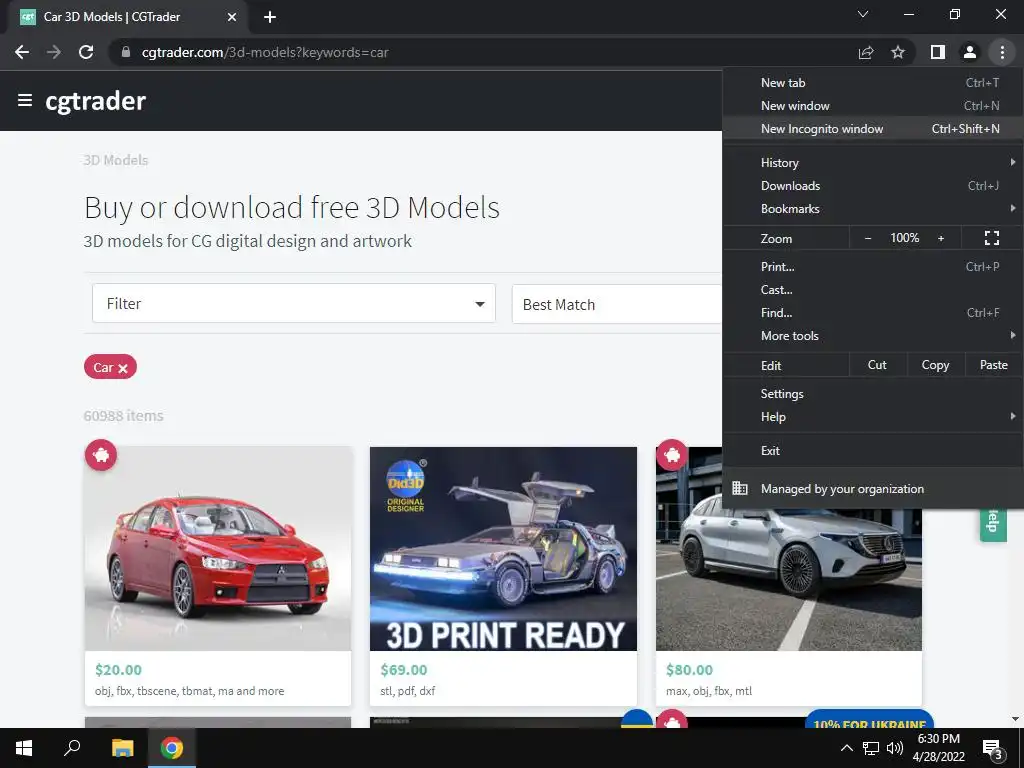Close the Car 3D Models tab
The image size is (1024, 768).
click(x=232, y=17)
